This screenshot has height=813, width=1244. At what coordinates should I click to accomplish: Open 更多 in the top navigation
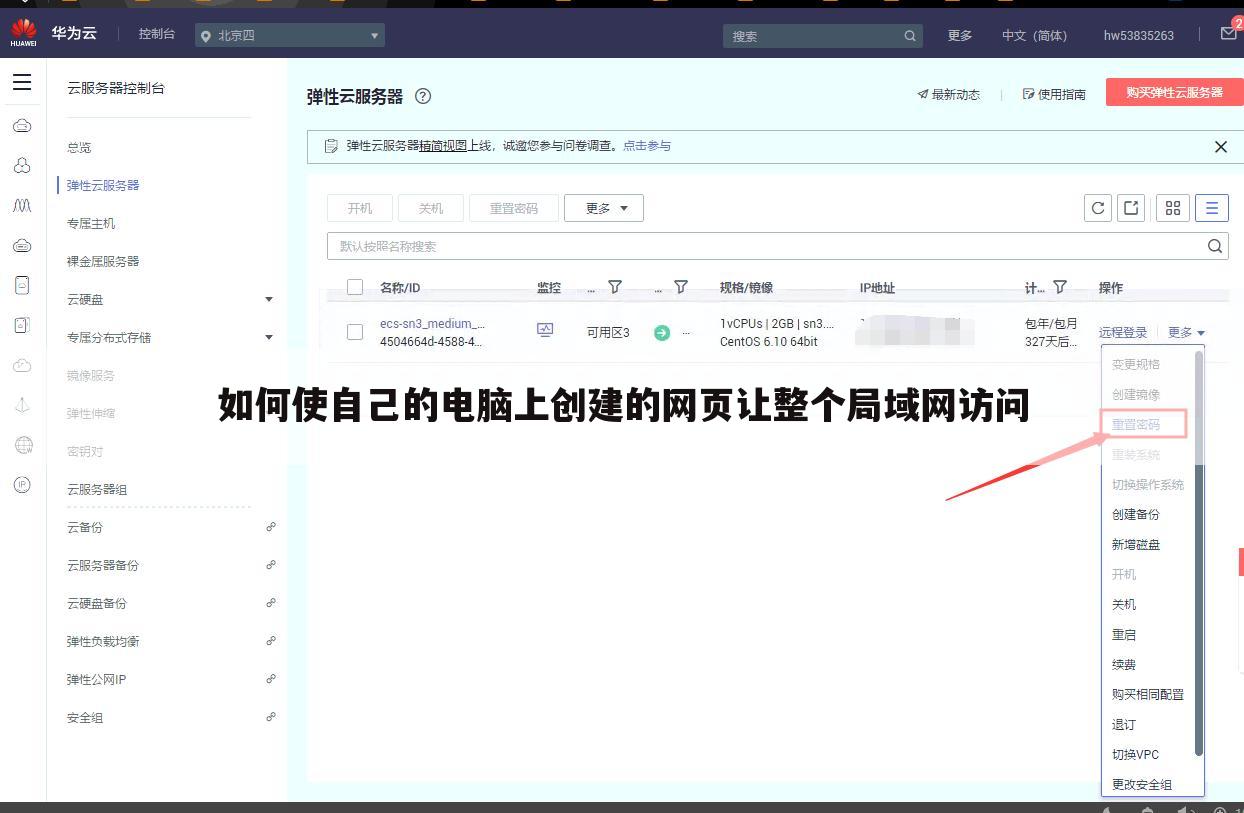click(960, 36)
